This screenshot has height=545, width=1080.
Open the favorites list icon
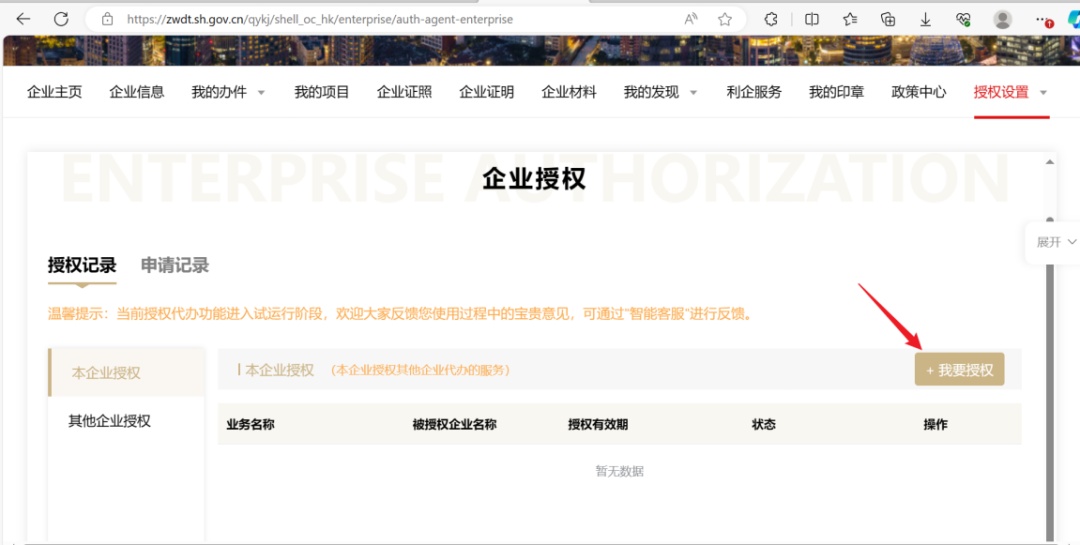(850, 19)
